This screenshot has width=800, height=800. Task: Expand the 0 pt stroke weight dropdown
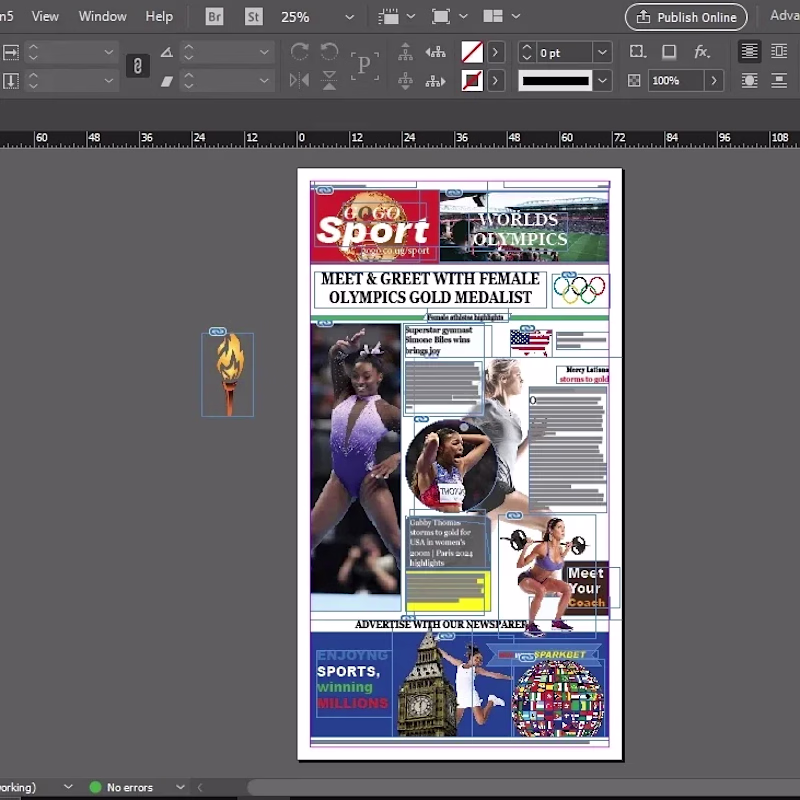pyautogui.click(x=602, y=52)
